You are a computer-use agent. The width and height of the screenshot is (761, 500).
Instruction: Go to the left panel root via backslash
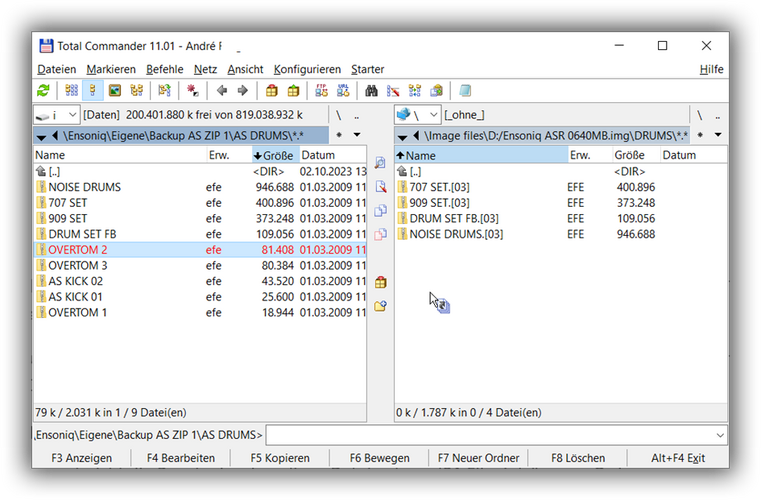point(338,115)
